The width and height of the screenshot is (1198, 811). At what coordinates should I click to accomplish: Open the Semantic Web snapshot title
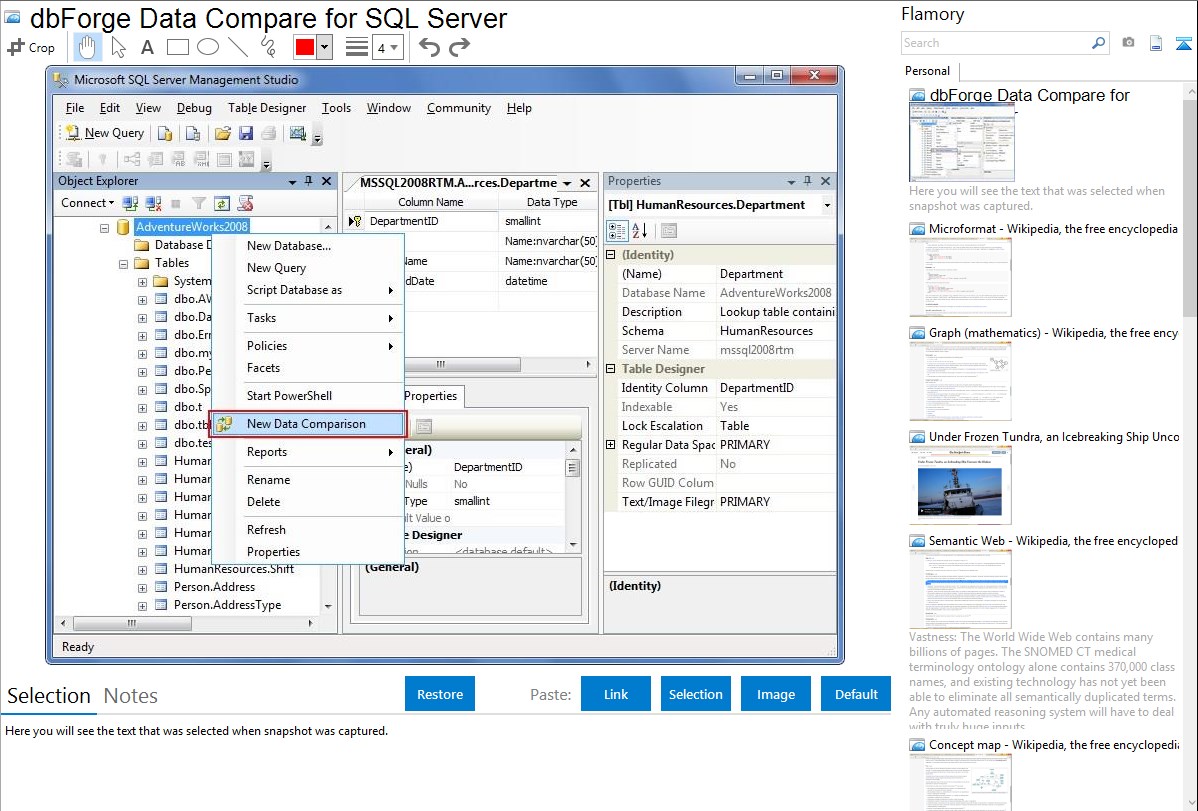point(1053,540)
